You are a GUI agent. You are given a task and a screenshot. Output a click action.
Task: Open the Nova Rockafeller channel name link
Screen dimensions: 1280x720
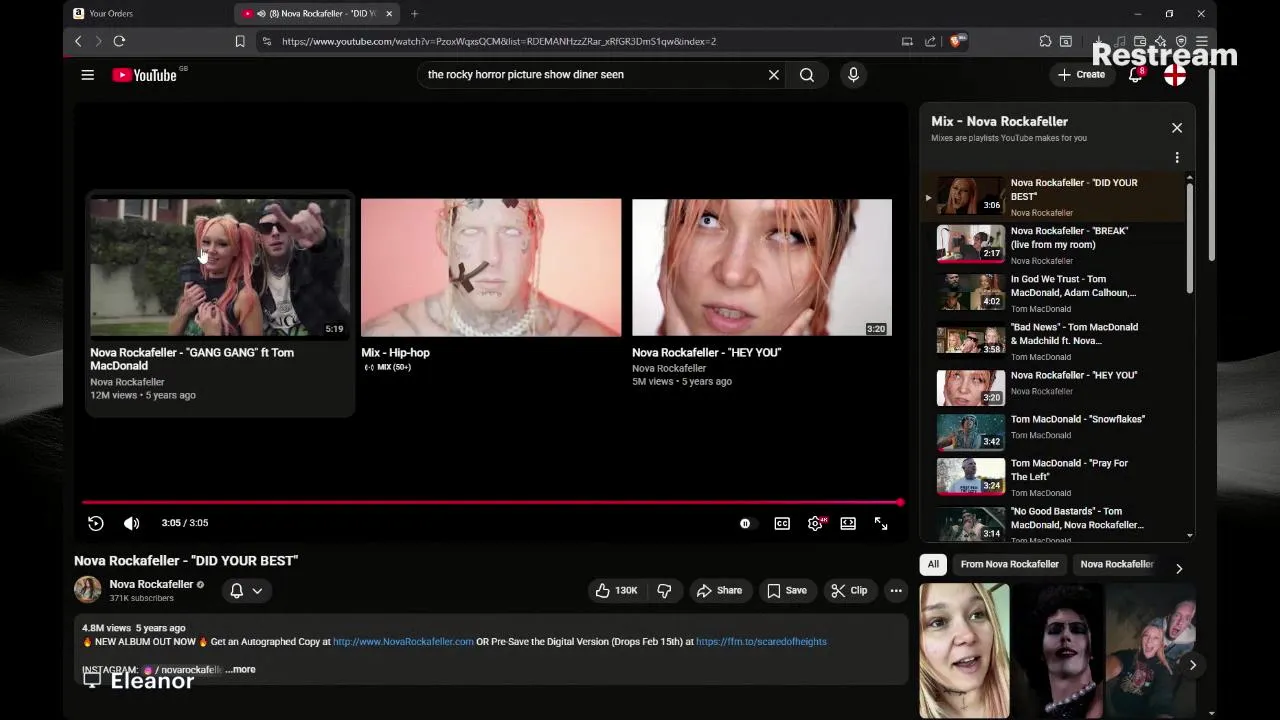pyautogui.click(x=151, y=584)
